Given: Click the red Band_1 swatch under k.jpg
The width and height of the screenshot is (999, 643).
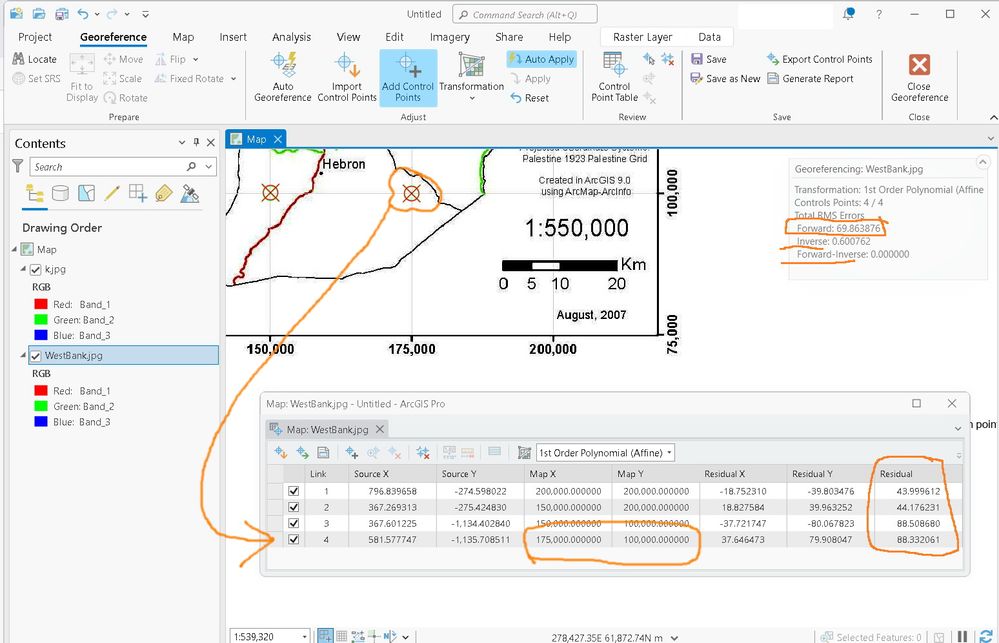Looking at the screenshot, I should (41, 304).
